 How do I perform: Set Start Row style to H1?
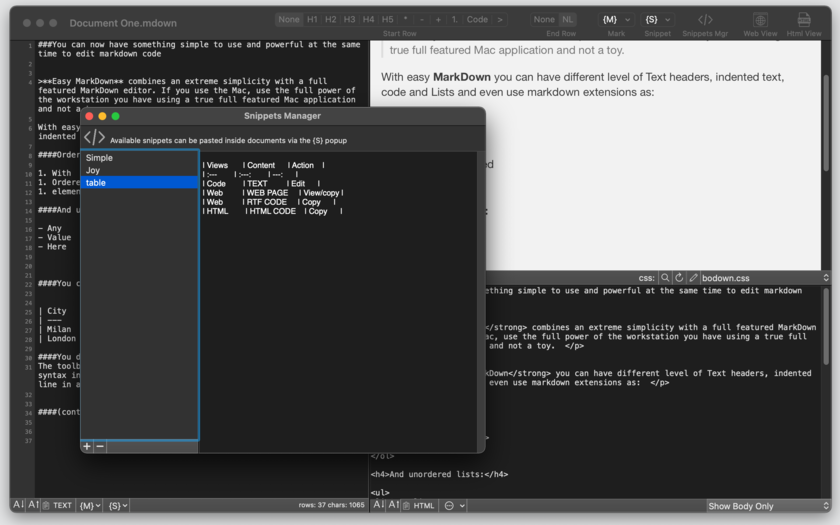pyautogui.click(x=312, y=19)
